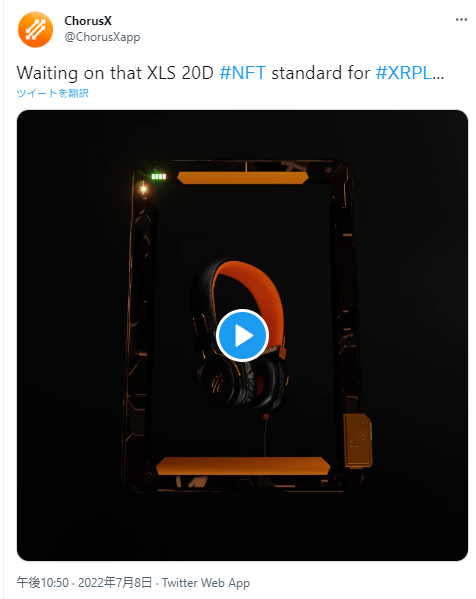Click the orange bar atop the frame
Viewport: 476px width, 599px height.
[243, 178]
